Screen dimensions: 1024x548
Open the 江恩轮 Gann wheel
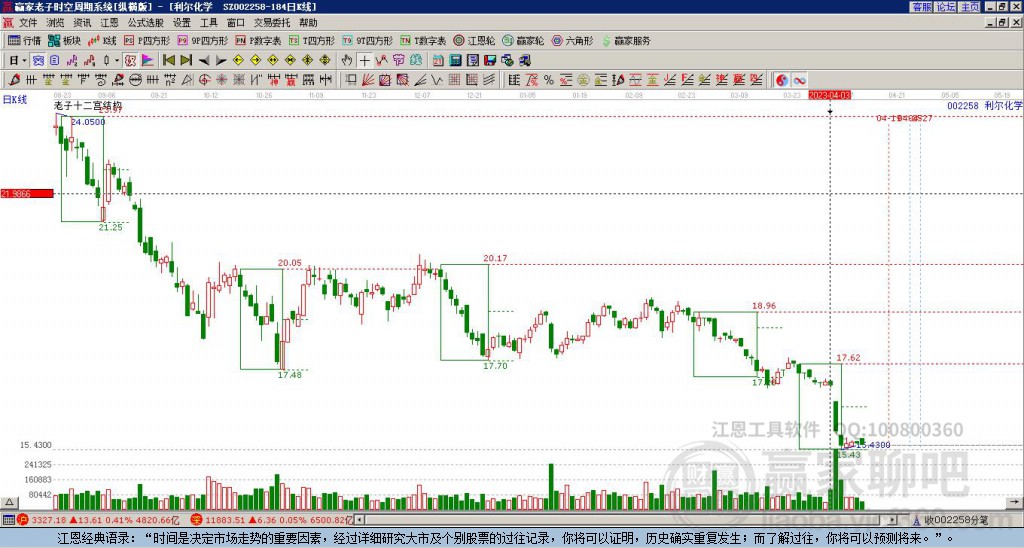point(475,40)
